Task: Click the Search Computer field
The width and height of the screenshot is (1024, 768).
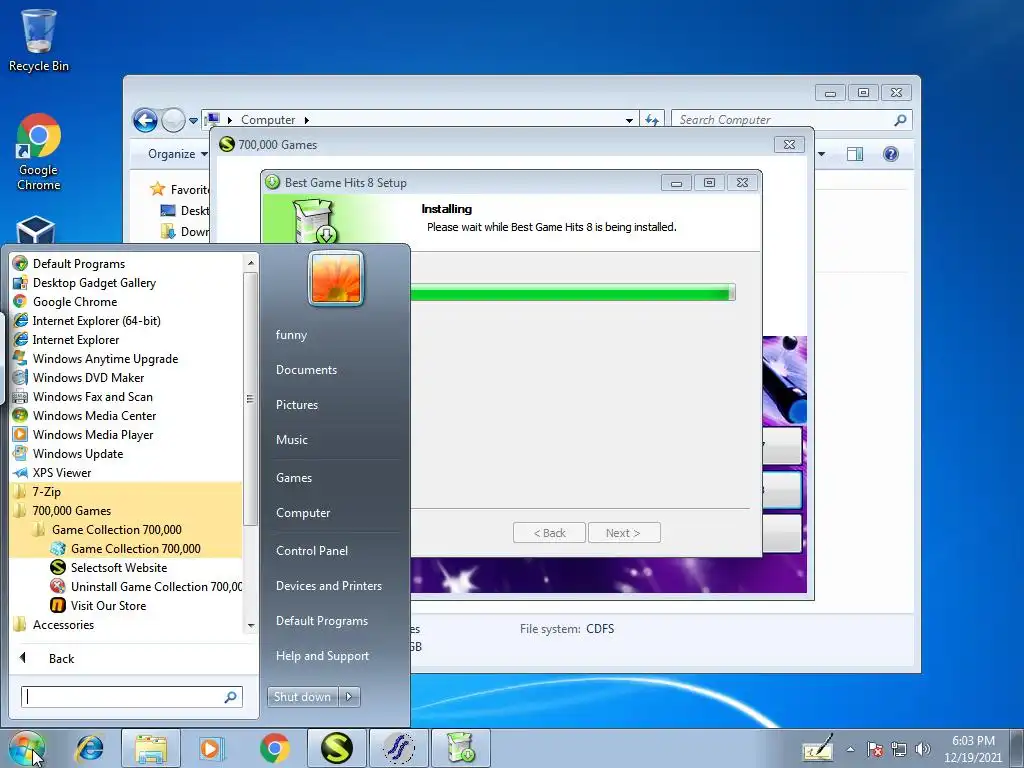Action: [x=791, y=120]
